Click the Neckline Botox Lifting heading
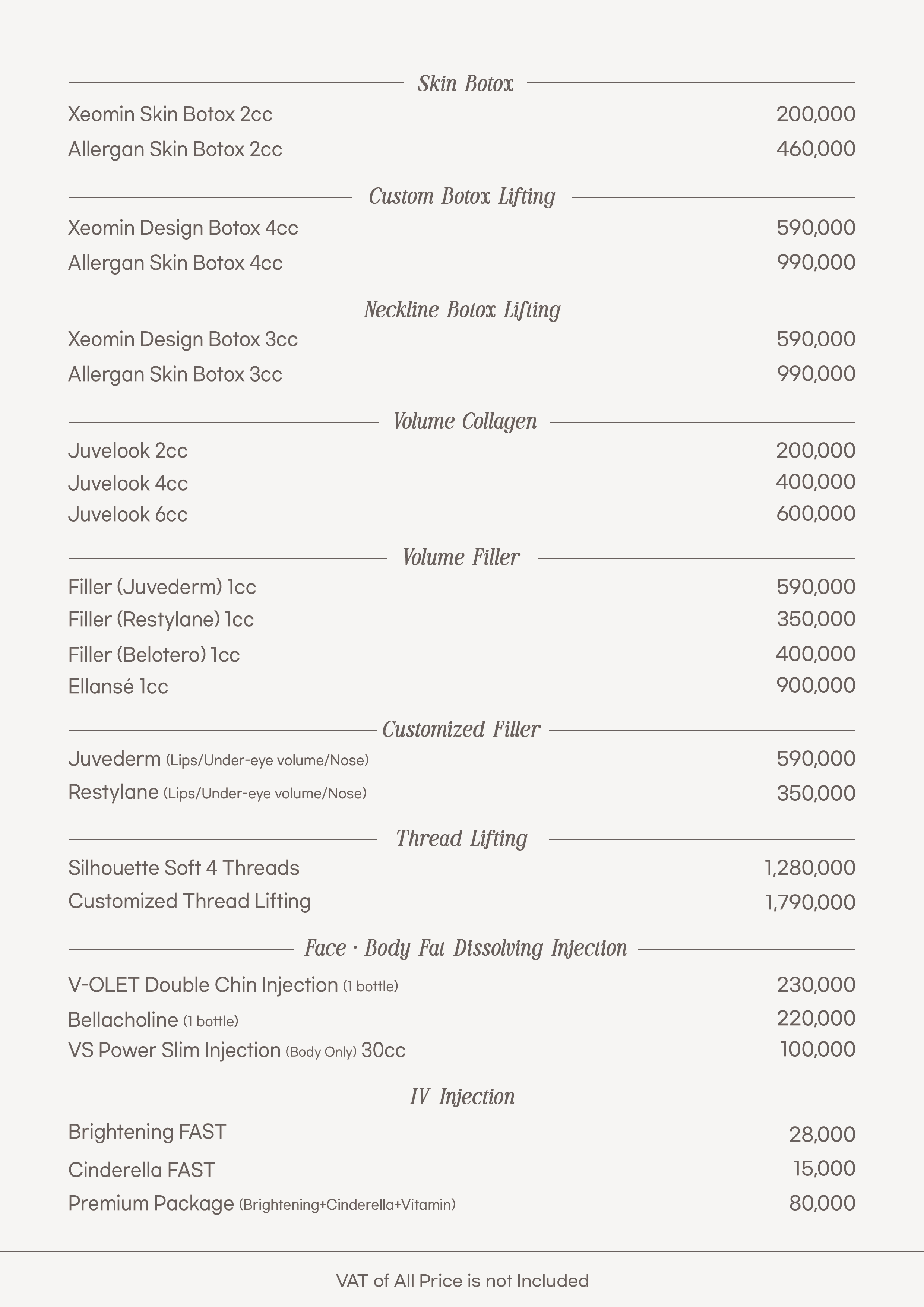Viewport: 924px width, 1307px height. click(462, 310)
